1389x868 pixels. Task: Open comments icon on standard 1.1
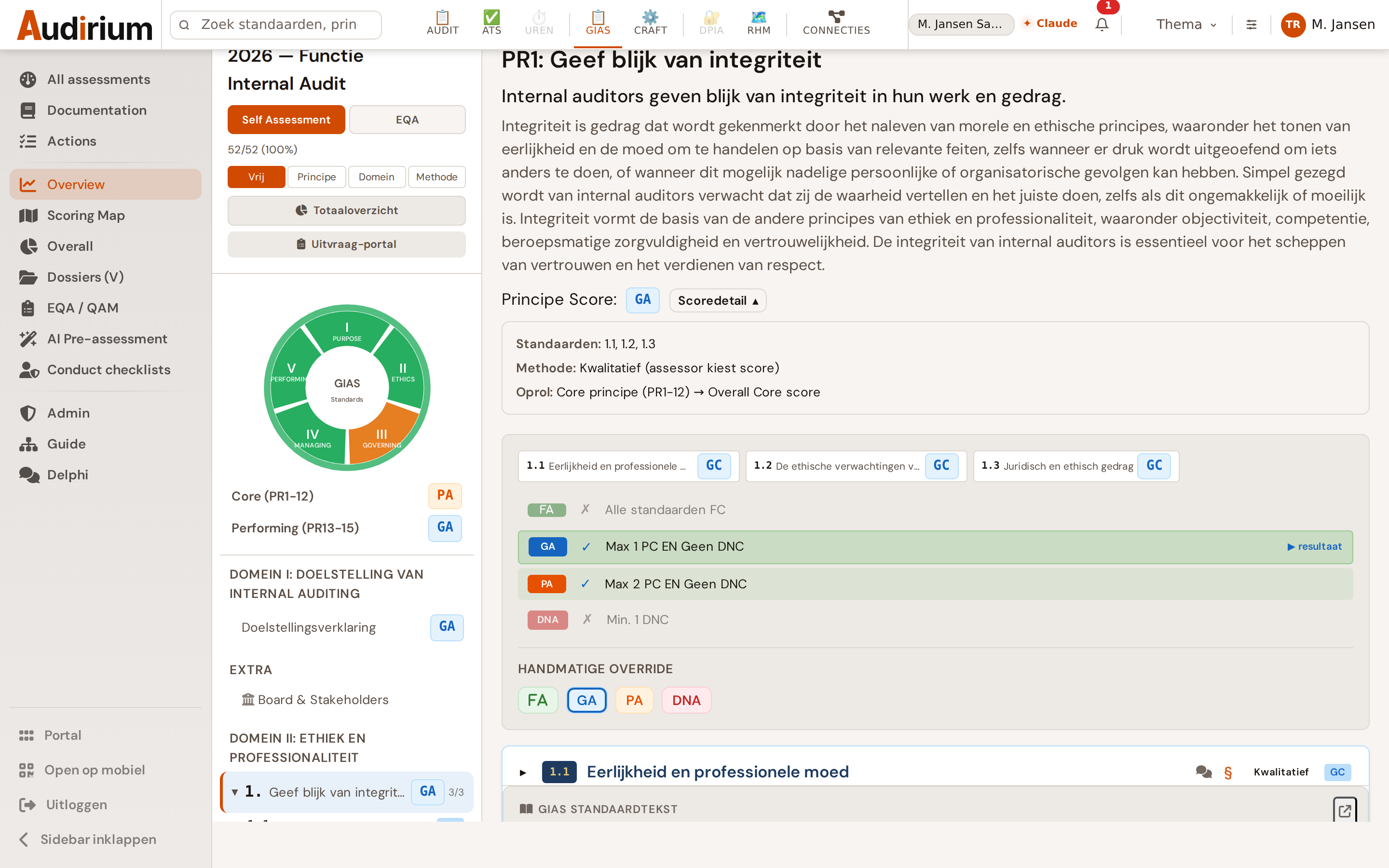1204,772
